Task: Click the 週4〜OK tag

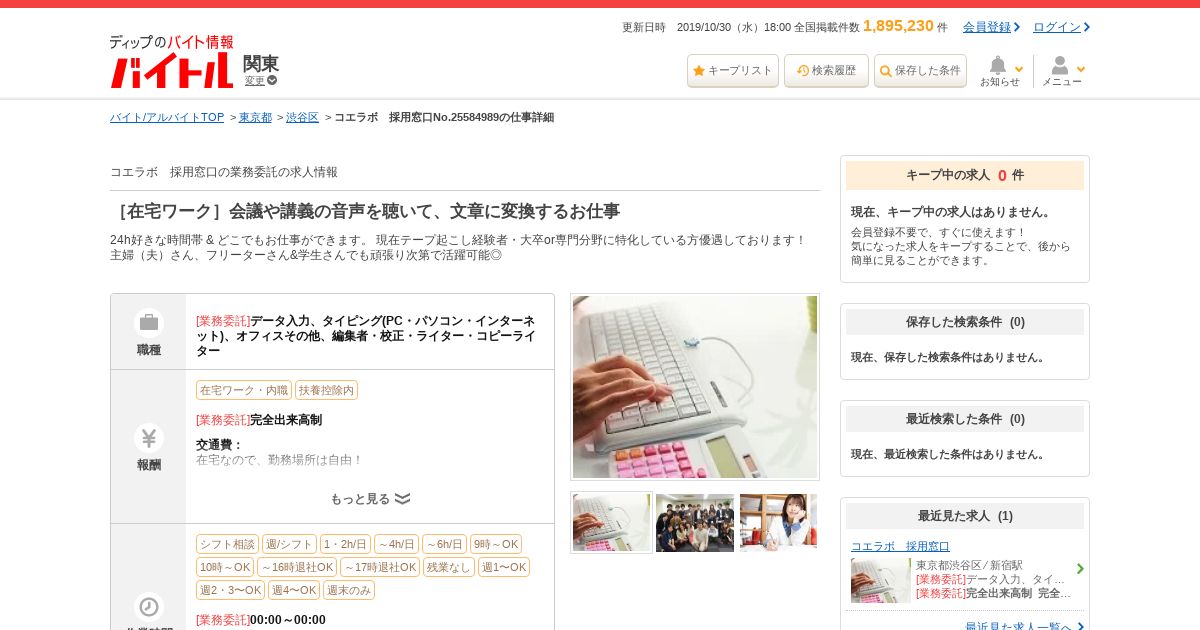Action: coord(294,590)
